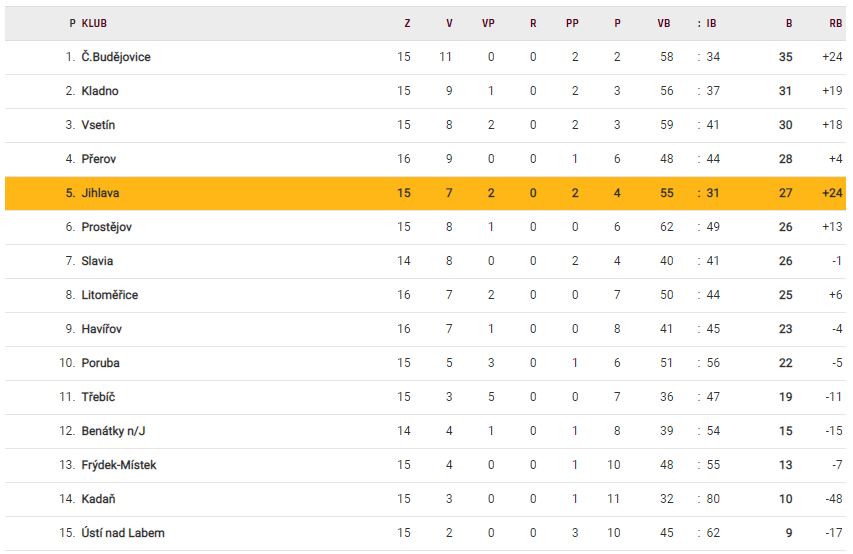Select the VP column header
The width and height of the screenshot is (853, 554).
(x=489, y=23)
